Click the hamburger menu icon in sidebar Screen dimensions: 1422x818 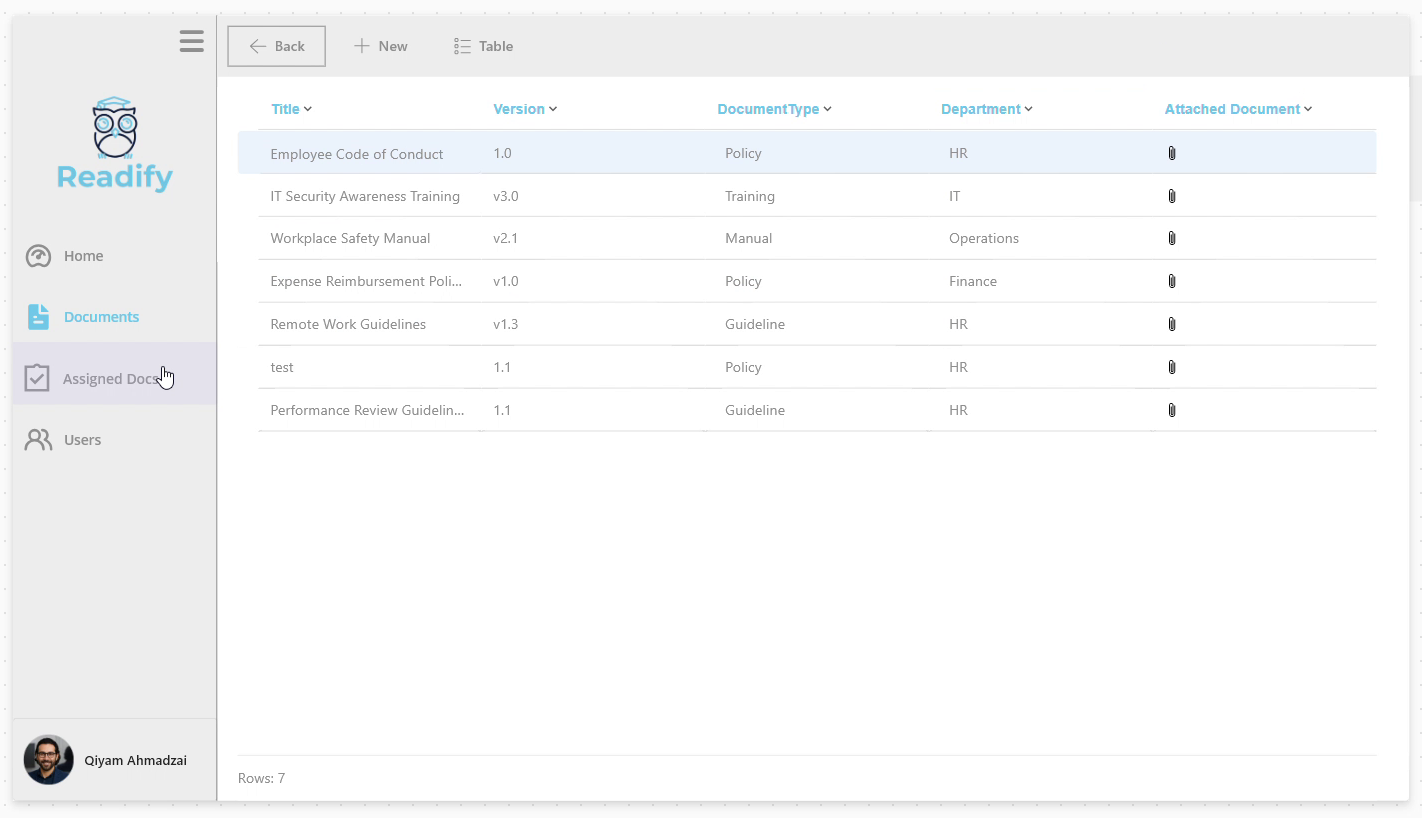click(x=192, y=41)
